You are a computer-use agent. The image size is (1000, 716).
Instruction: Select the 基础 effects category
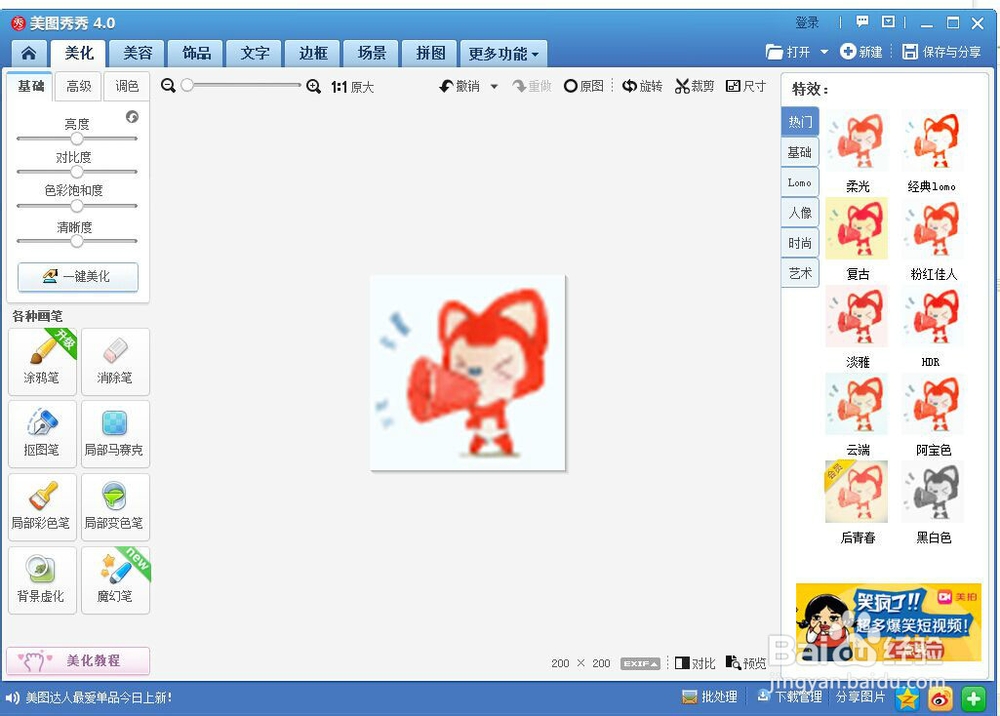(x=800, y=152)
